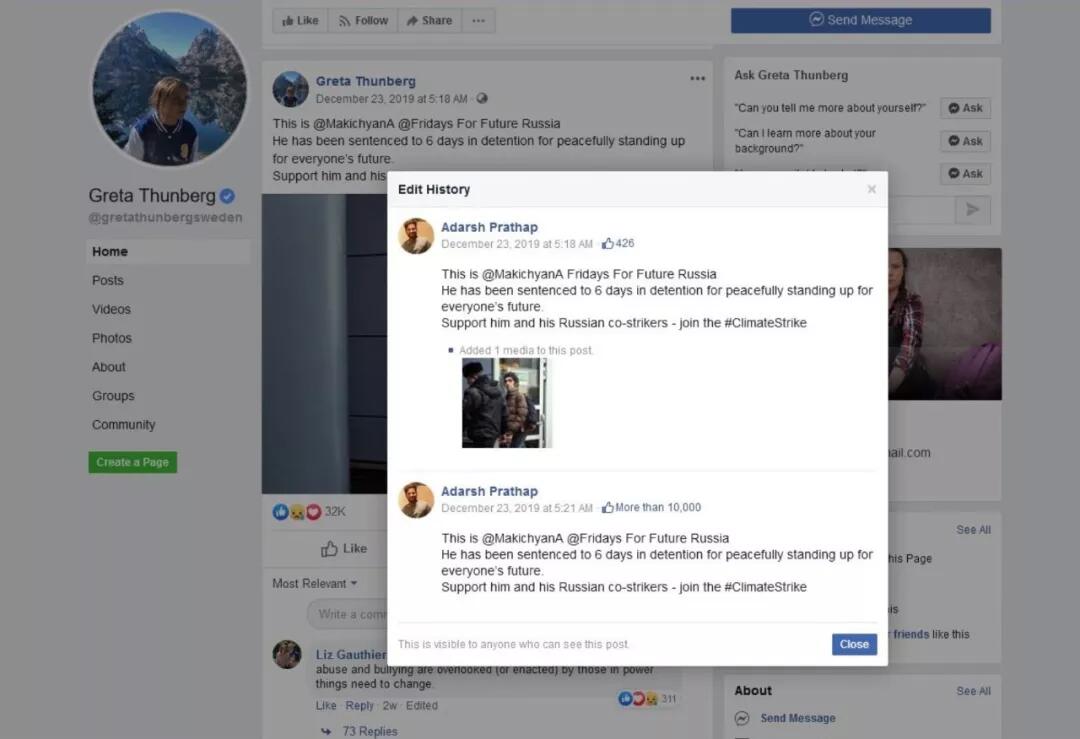Click the message send arrow icon
This screenshot has width=1080, height=739.
[x=973, y=209]
